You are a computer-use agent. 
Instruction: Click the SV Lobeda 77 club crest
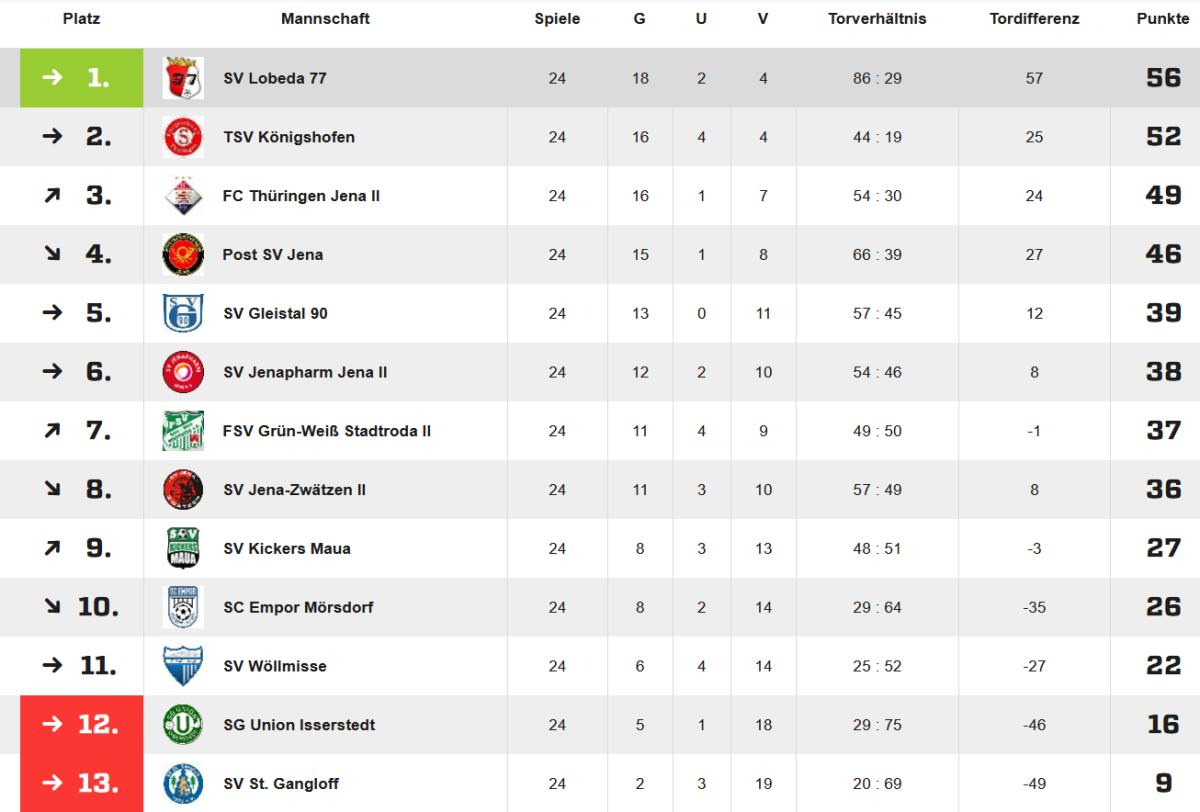pyautogui.click(x=183, y=78)
